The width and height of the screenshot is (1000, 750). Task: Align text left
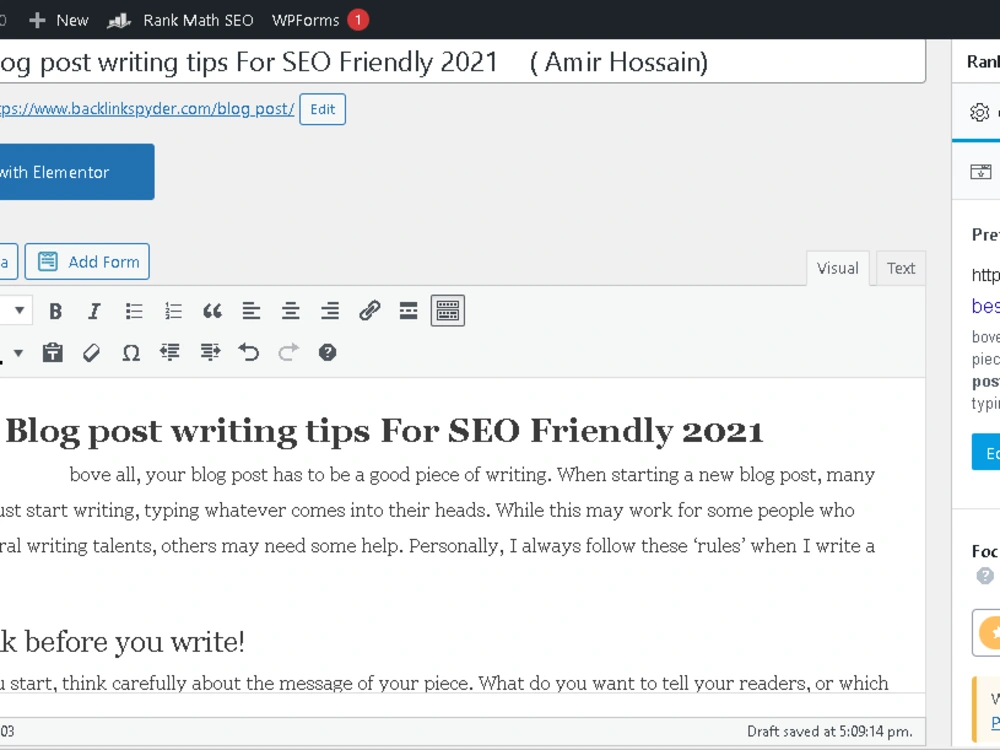click(x=251, y=311)
